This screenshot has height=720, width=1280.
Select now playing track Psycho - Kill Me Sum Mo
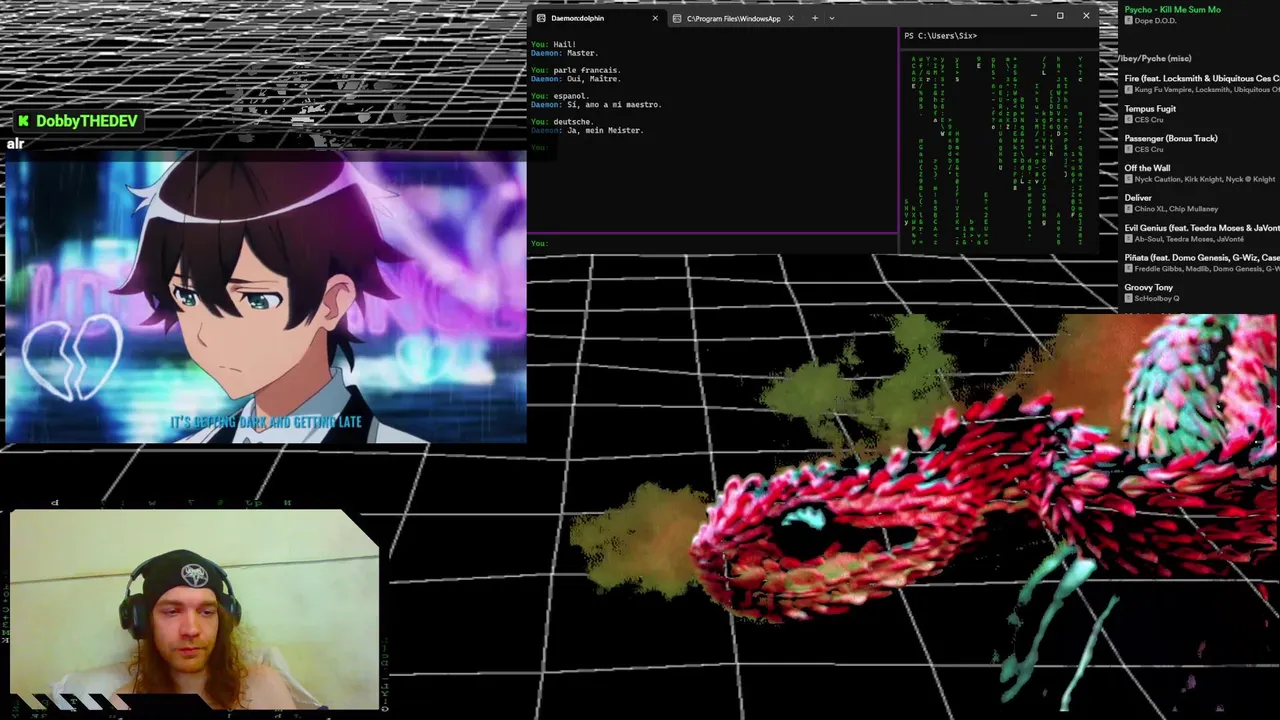pos(1172,10)
